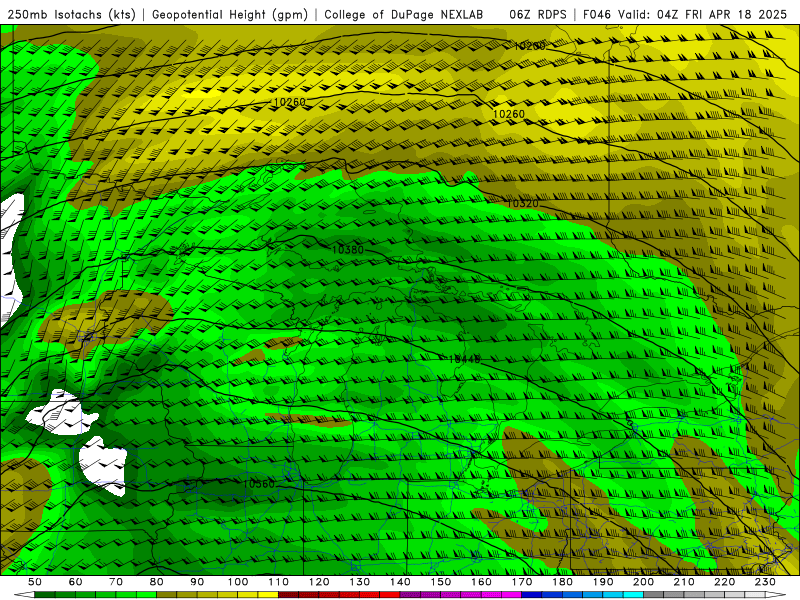The image size is (800, 600).
Task: Click the 10560 height contour label
Action: [259, 484]
